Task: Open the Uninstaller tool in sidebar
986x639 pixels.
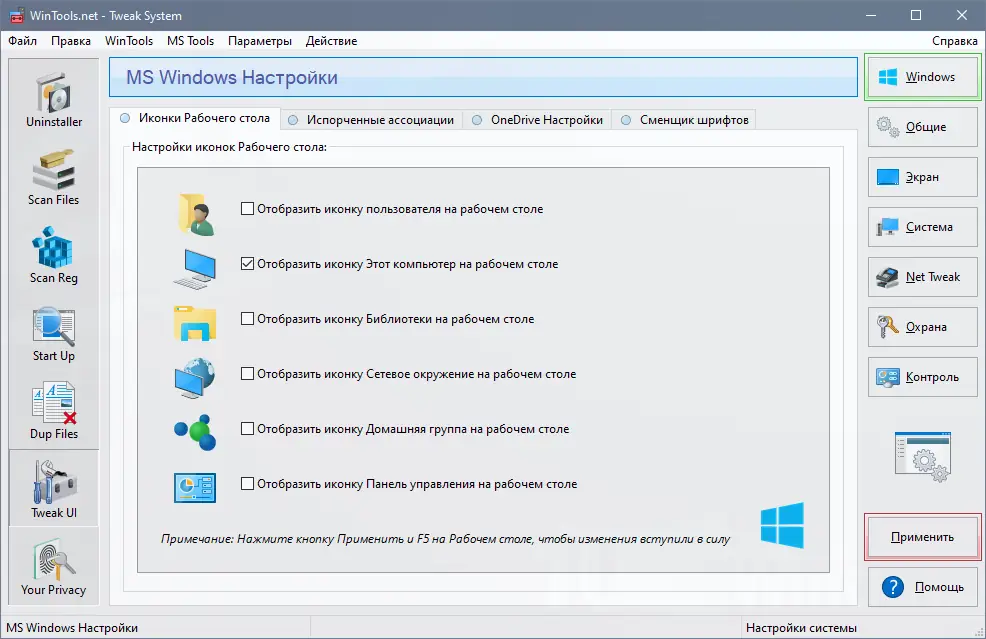Action: (53, 100)
